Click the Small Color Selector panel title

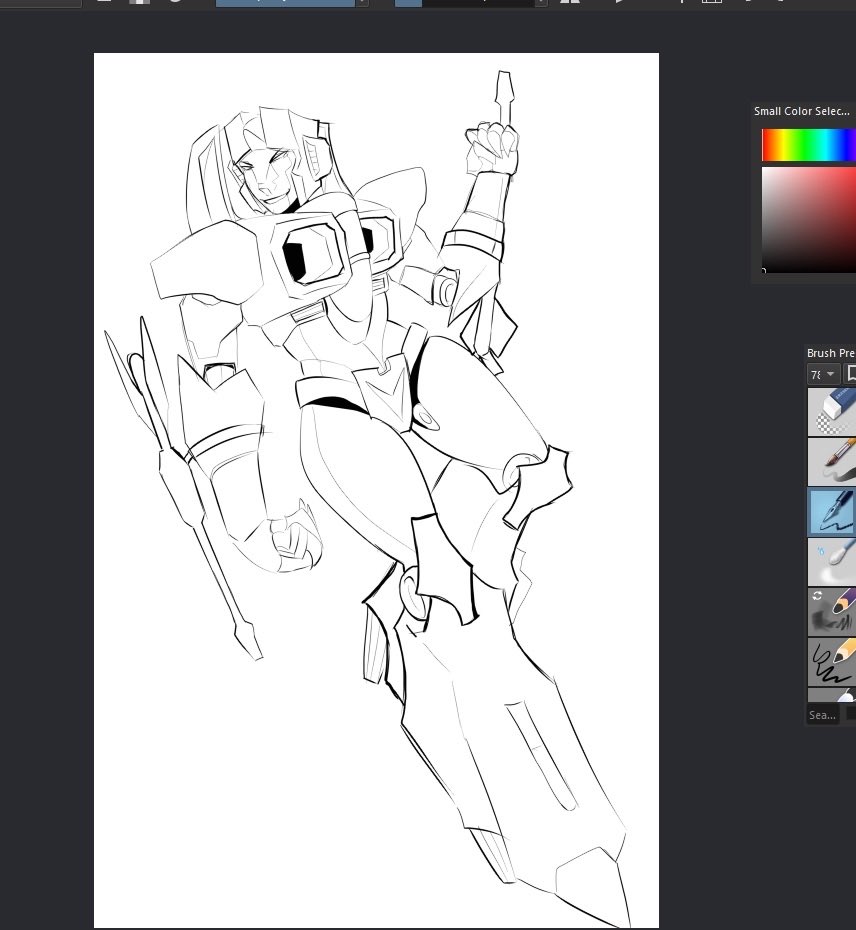click(x=801, y=111)
